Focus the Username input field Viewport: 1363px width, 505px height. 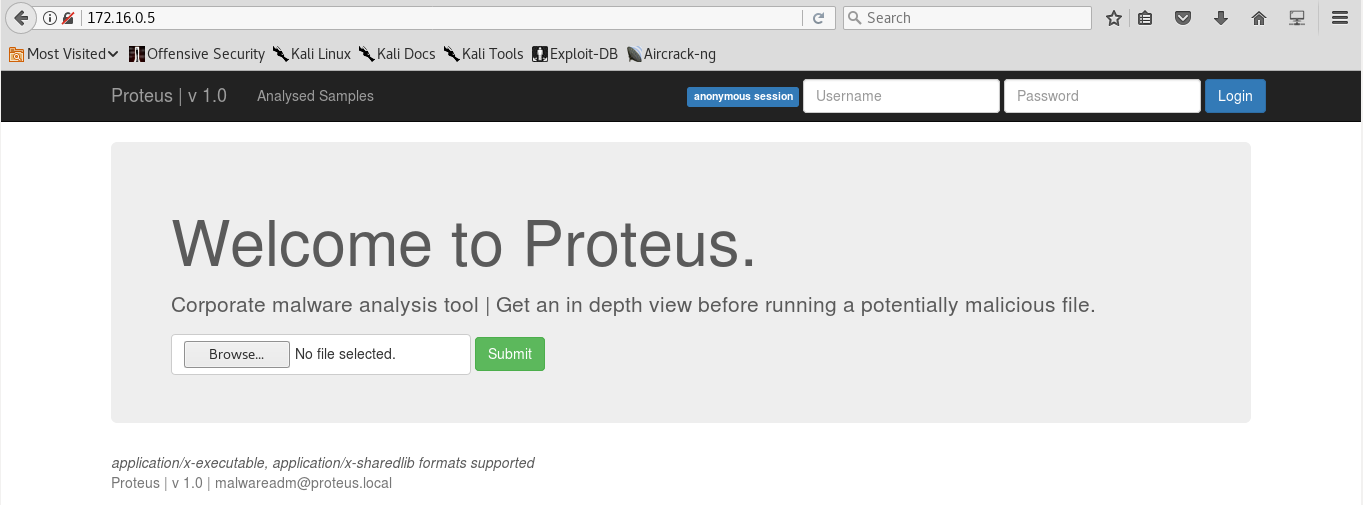[x=901, y=96]
